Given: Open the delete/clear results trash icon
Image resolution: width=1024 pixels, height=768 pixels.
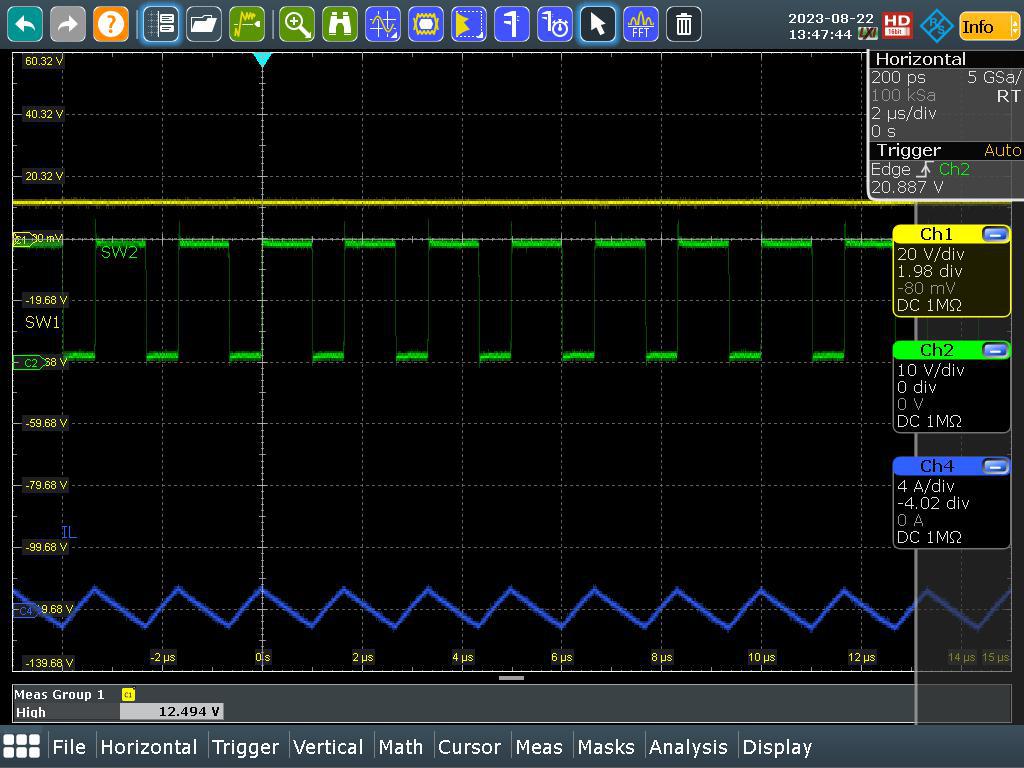Looking at the screenshot, I should pyautogui.click(x=683, y=24).
